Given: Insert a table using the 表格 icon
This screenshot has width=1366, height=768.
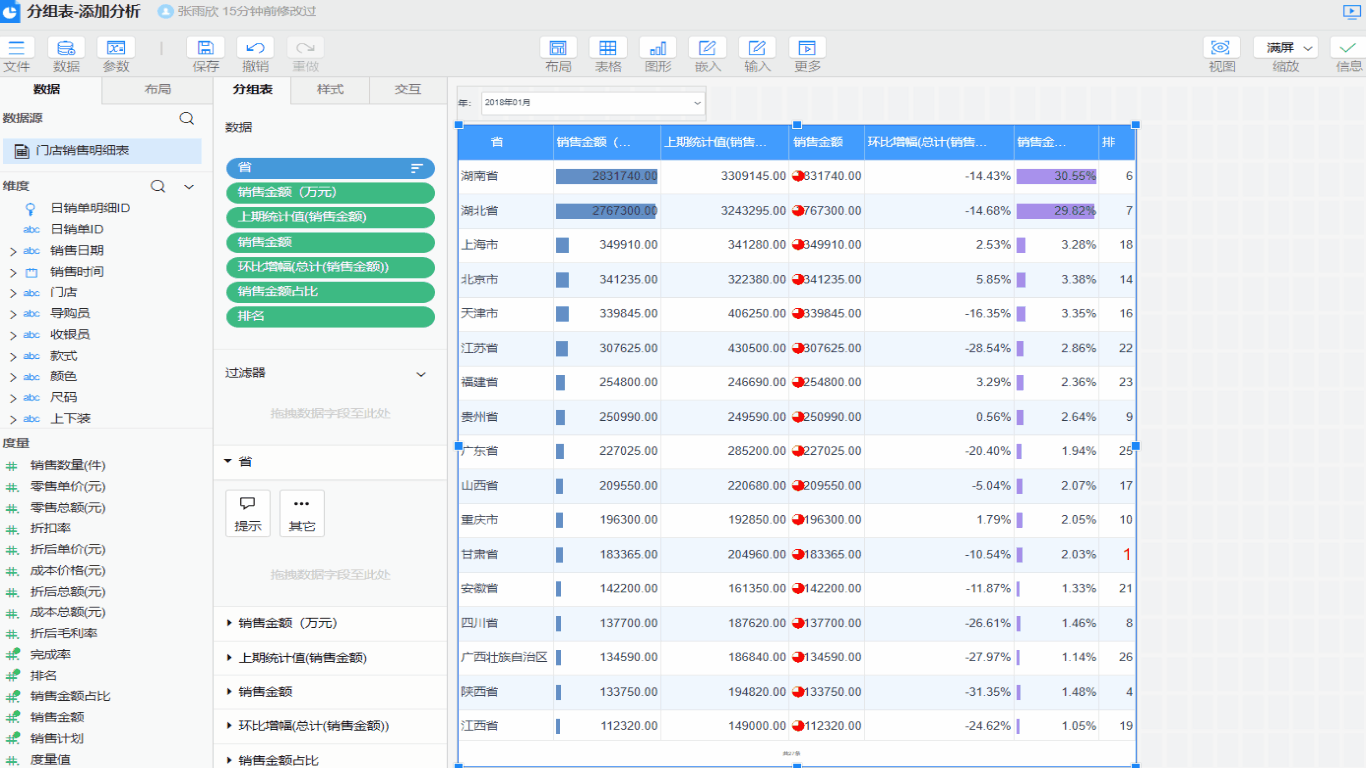Looking at the screenshot, I should click(x=608, y=48).
